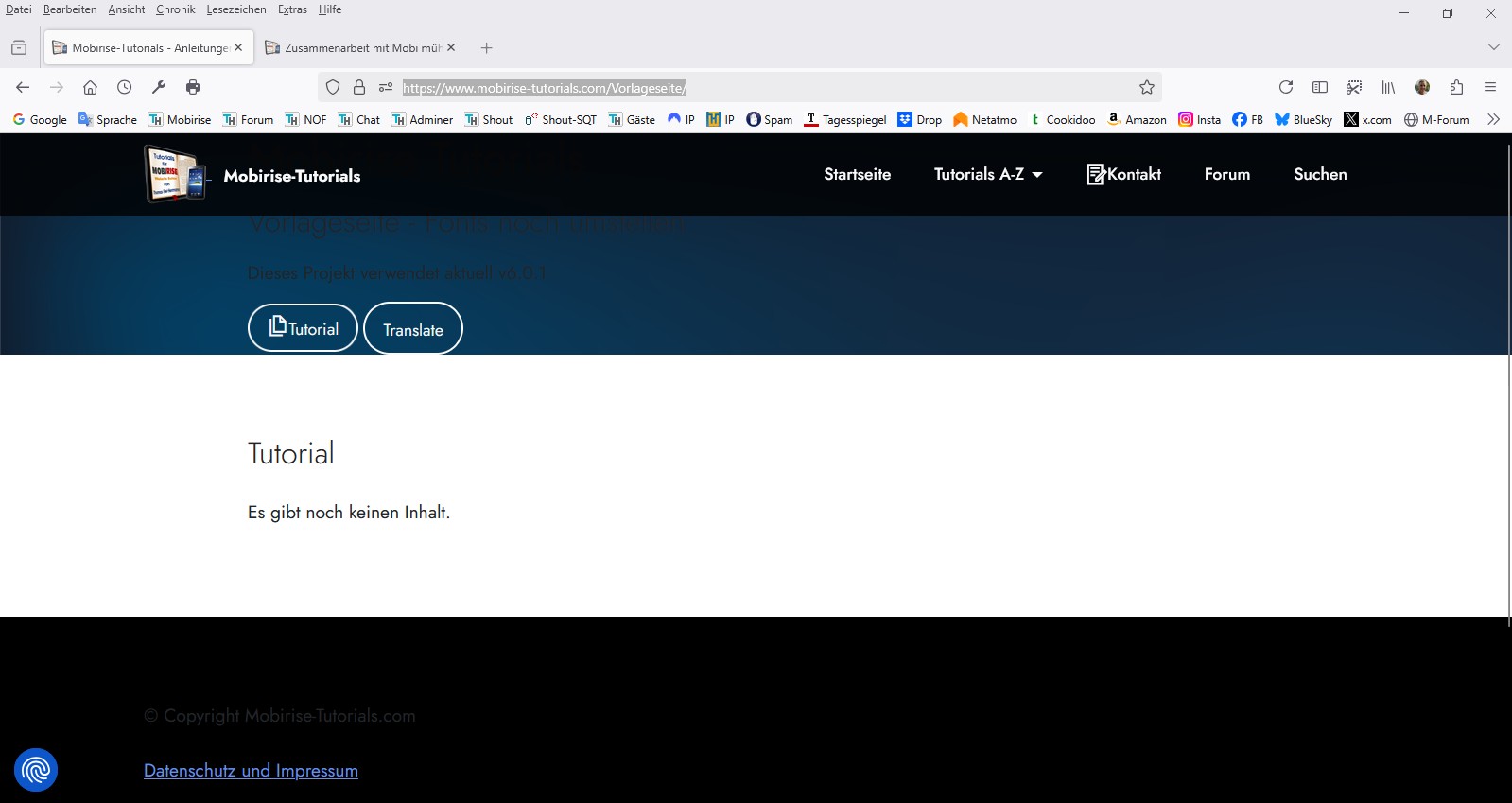The width and height of the screenshot is (1512, 803).
Task: Open the Spam bookmark
Action: click(770, 119)
